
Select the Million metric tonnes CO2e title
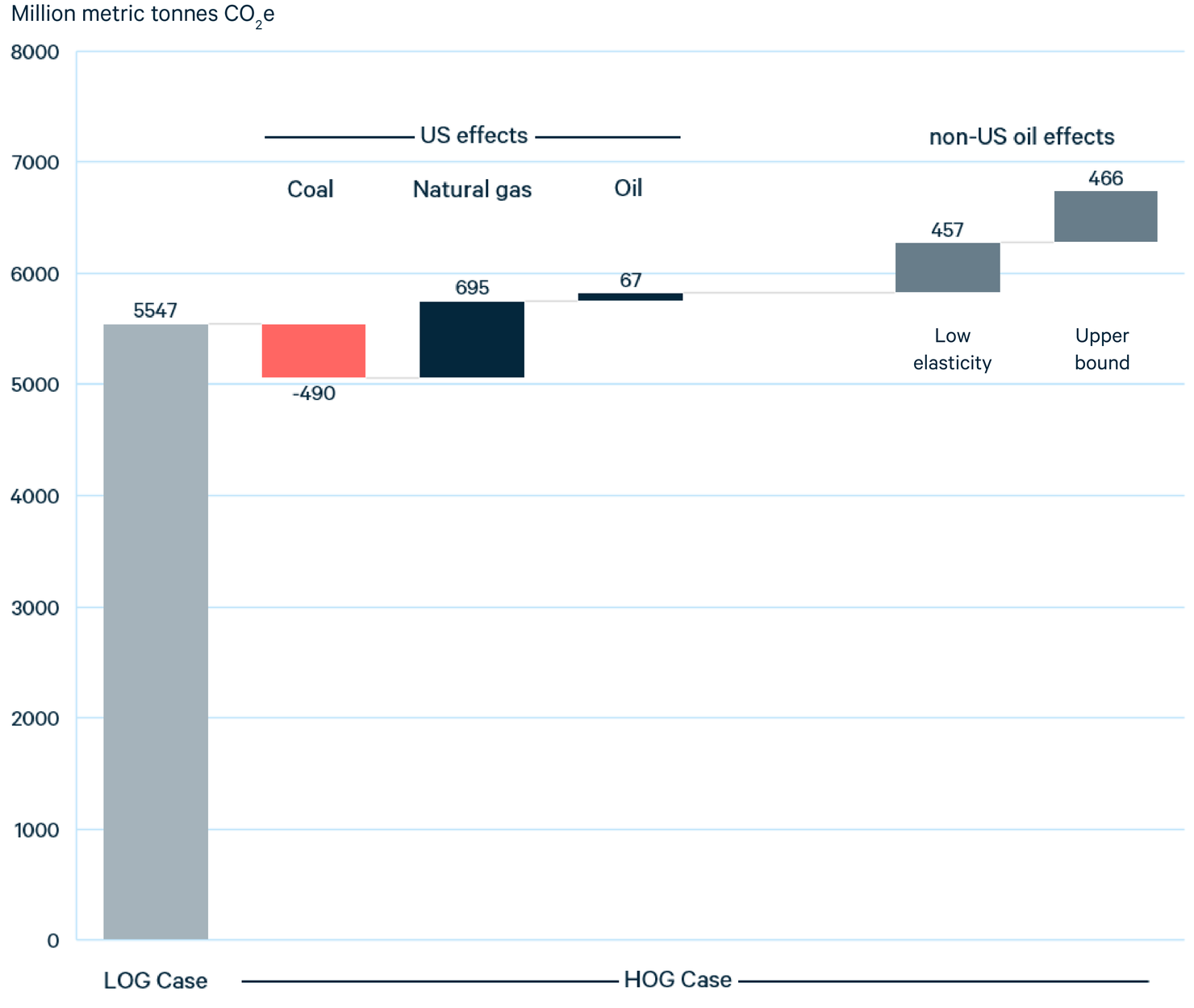(x=143, y=15)
